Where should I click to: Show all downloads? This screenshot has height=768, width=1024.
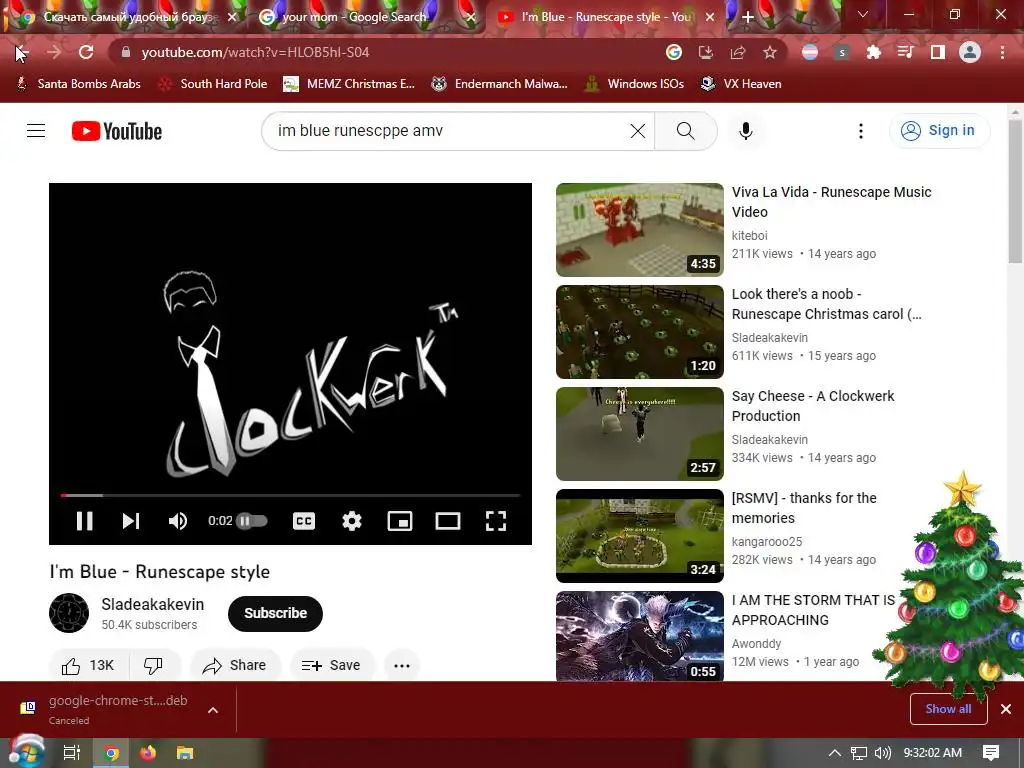point(948,709)
